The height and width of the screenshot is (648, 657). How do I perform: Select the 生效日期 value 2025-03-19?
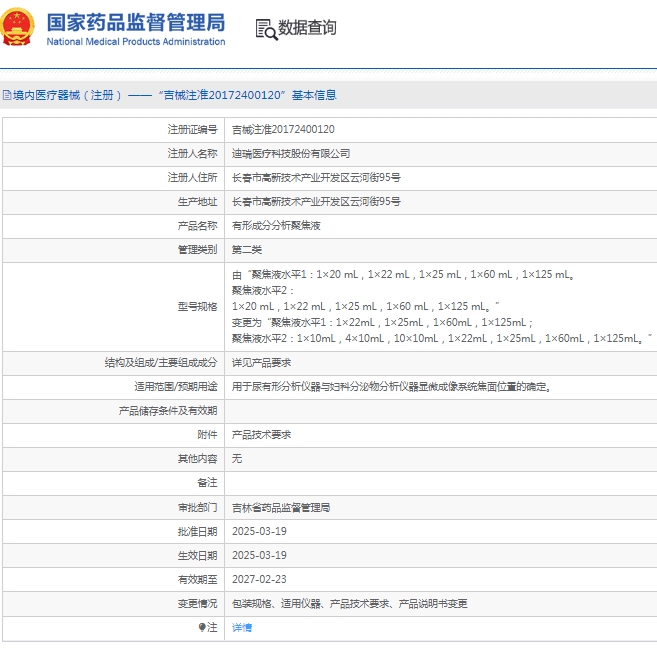click(259, 555)
